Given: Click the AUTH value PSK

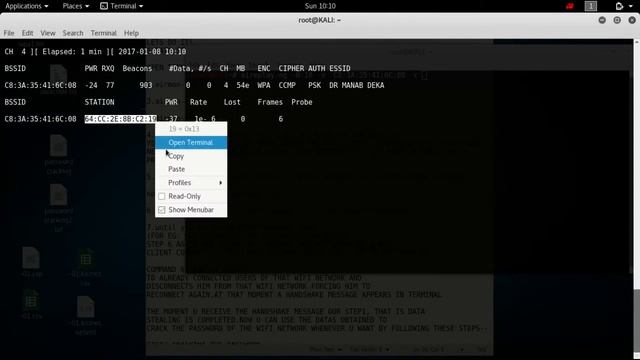Looking at the screenshot, I should (314, 85).
